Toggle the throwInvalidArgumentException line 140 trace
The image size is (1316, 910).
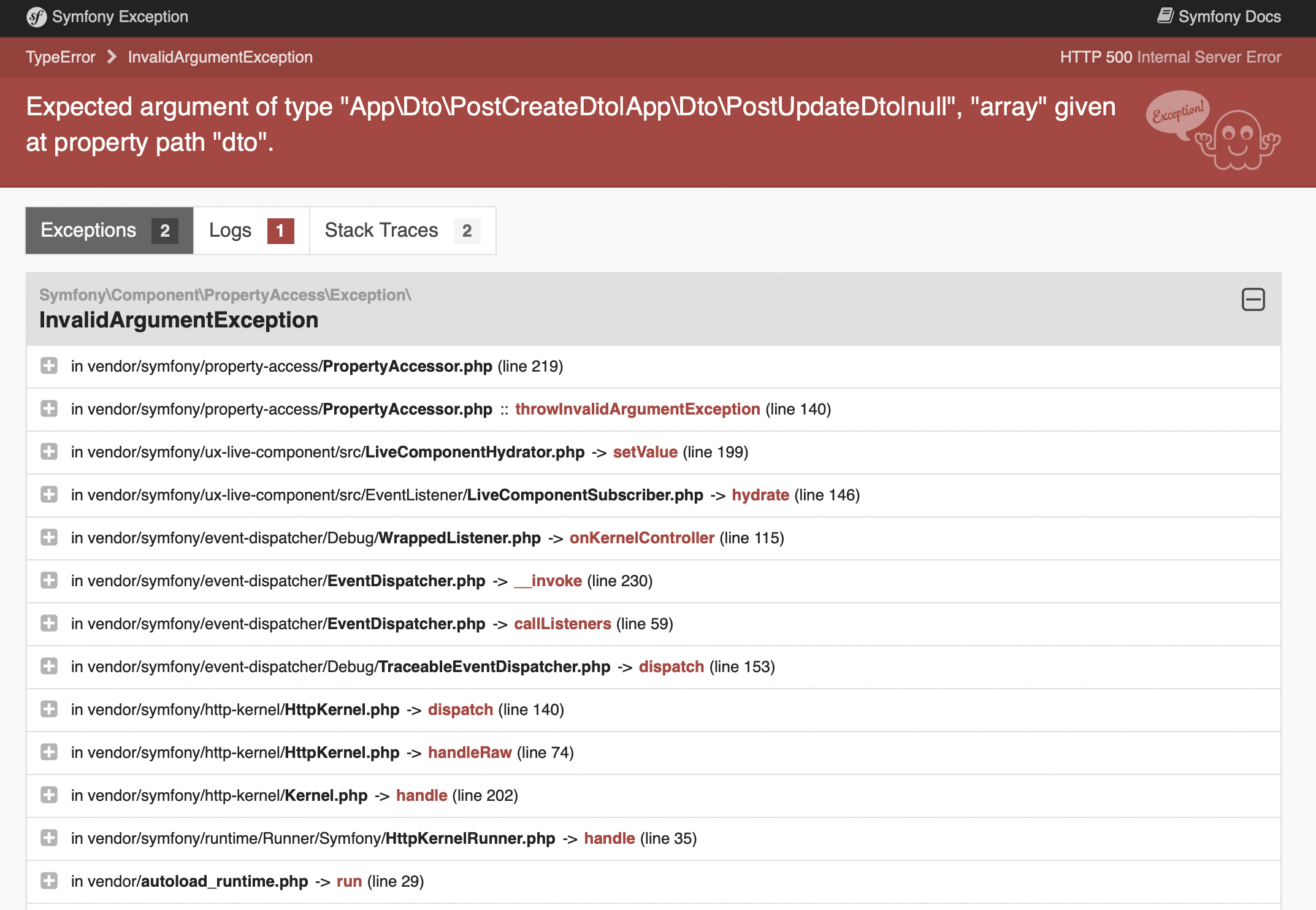click(x=49, y=409)
